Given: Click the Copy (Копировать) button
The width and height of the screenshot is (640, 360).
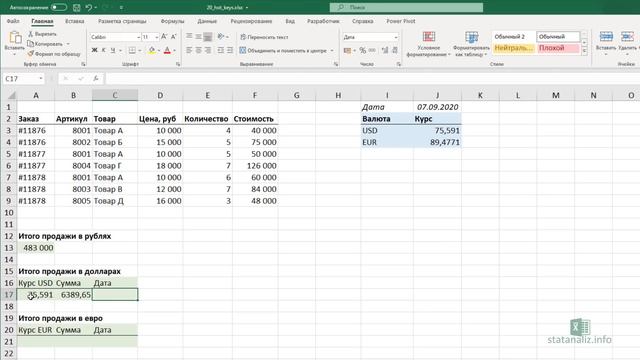Looking at the screenshot, I should click(x=45, y=44).
